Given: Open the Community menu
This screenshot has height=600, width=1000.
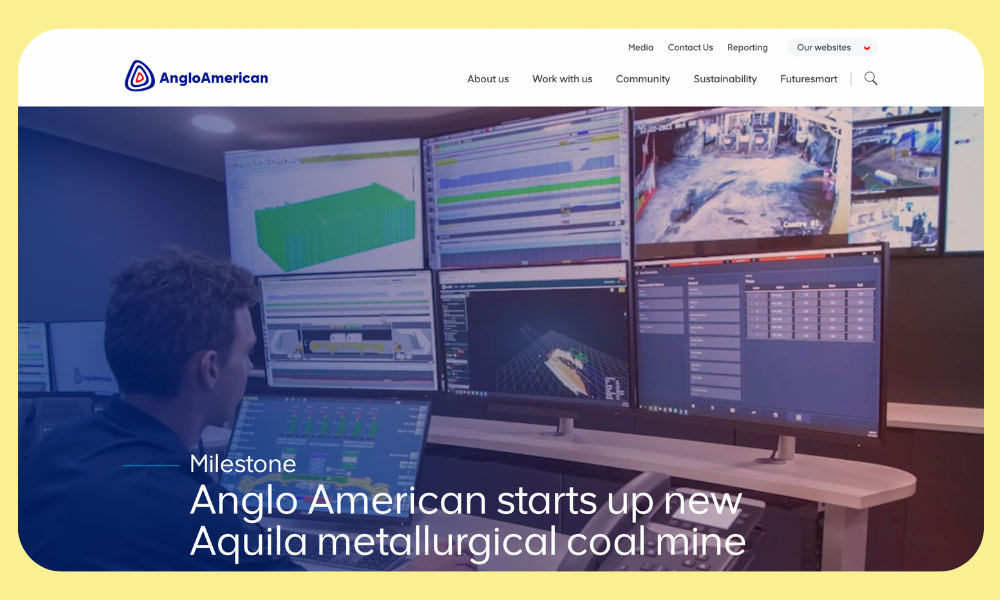Looking at the screenshot, I should click(643, 79).
